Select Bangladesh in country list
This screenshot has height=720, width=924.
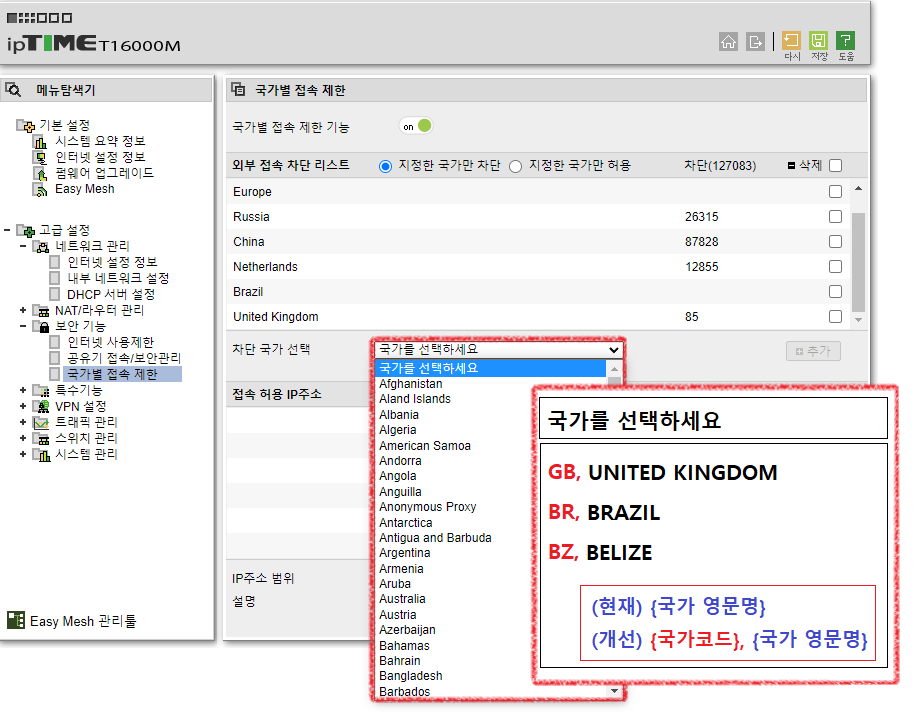click(411, 676)
